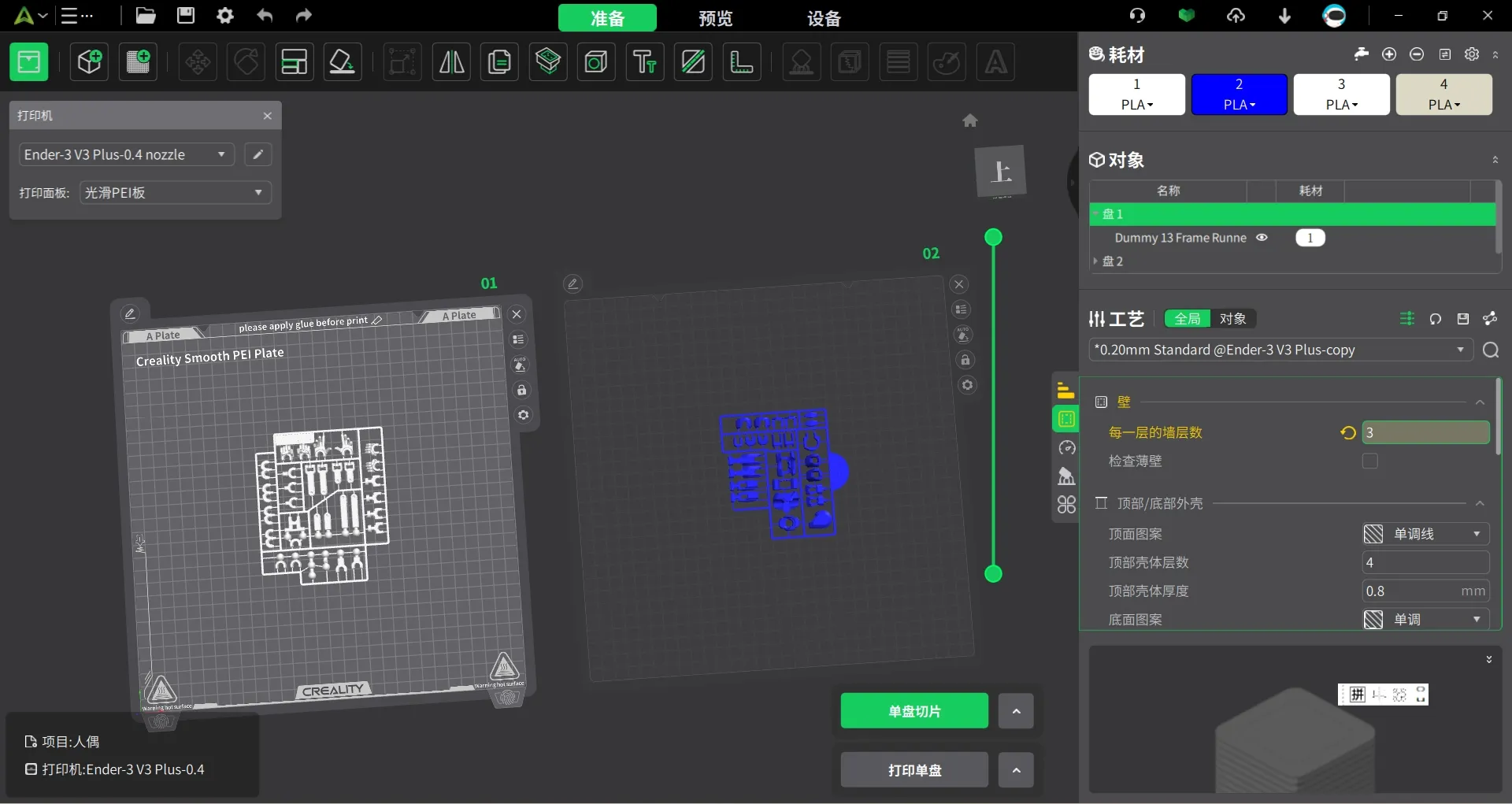Switch process scope to 对象

pyautogui.click(x=1233, y=318)
